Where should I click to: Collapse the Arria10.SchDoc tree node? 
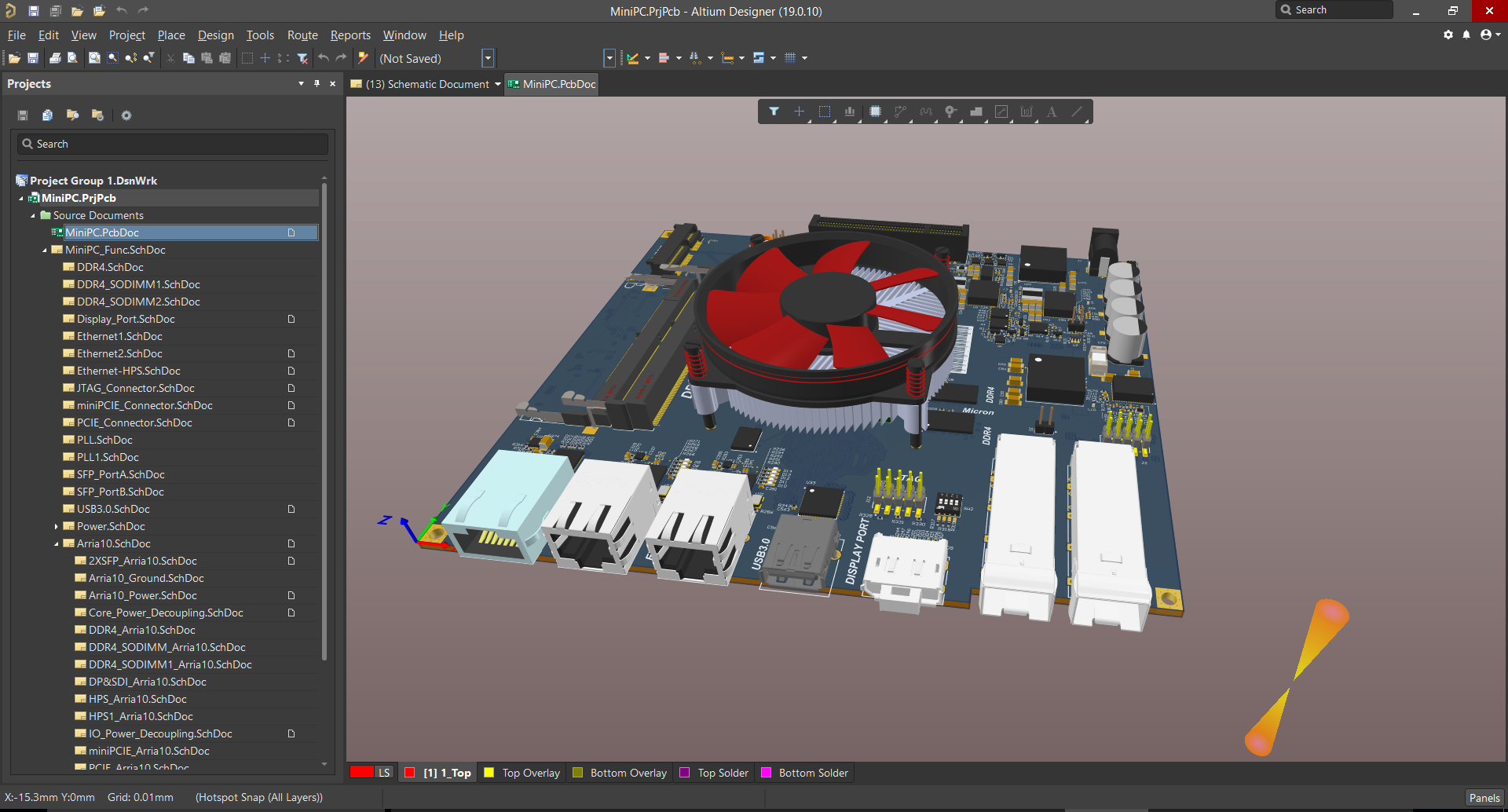tap(57, 543)
